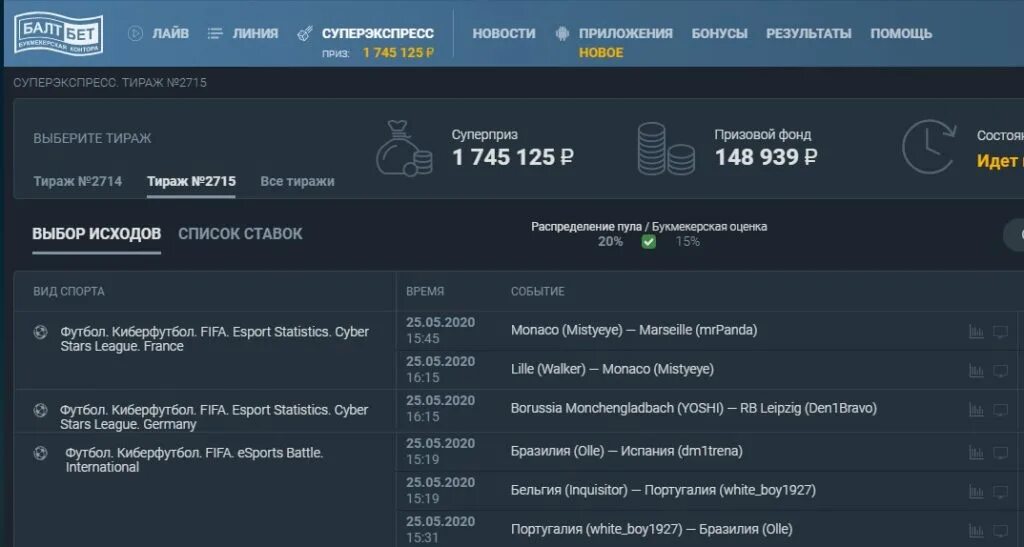Click the Cyber Stars League. Germany row
The width and height of the screenshot is (1024, 547).
point(215,417)
